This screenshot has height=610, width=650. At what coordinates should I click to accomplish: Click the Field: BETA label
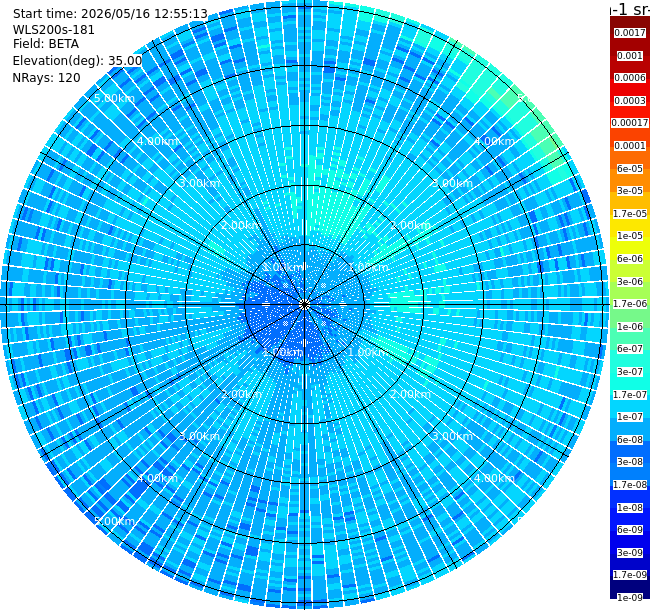click(46, 44)
